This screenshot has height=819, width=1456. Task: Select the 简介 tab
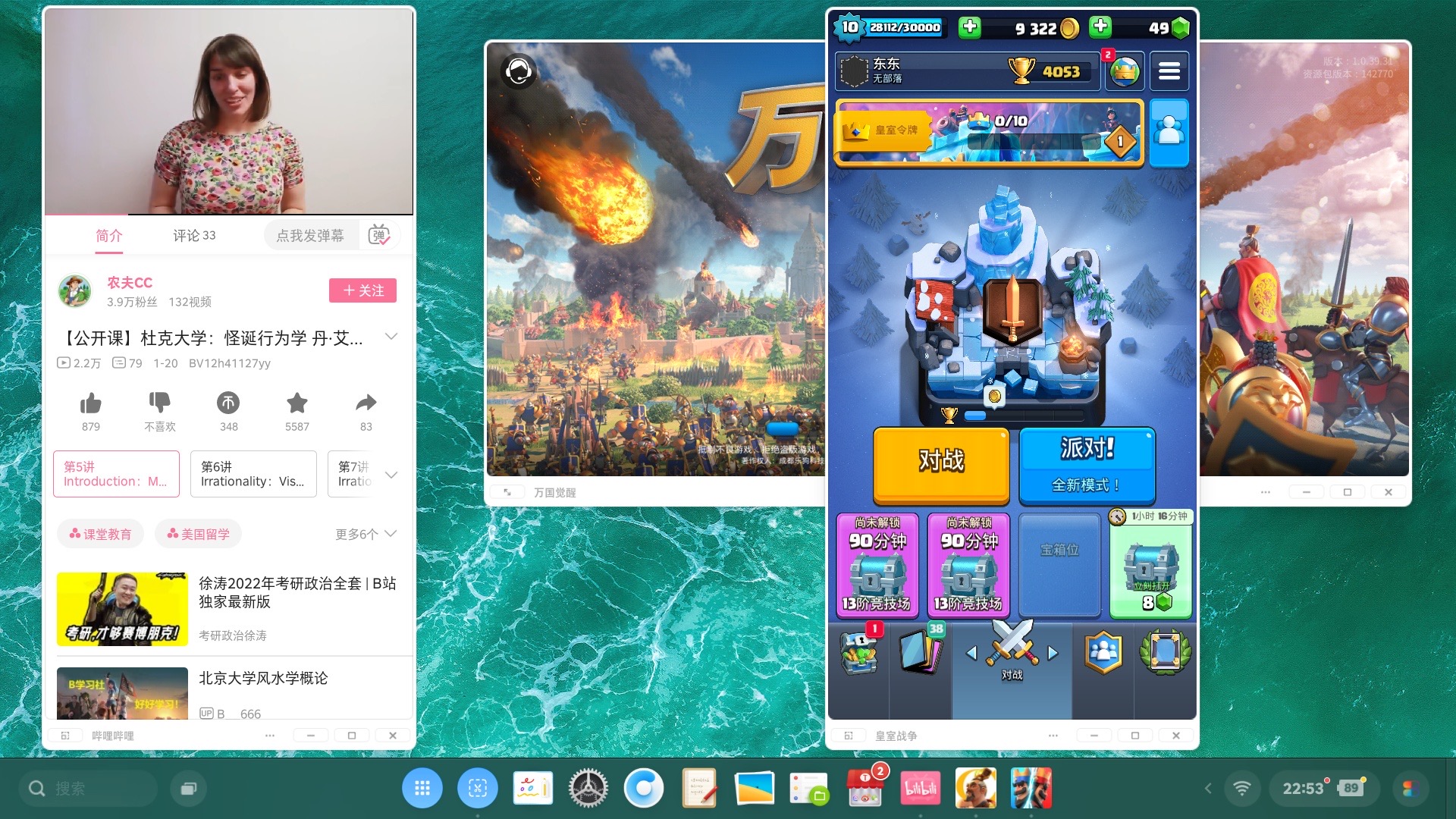pyautogui.click(x=108, y=235)
